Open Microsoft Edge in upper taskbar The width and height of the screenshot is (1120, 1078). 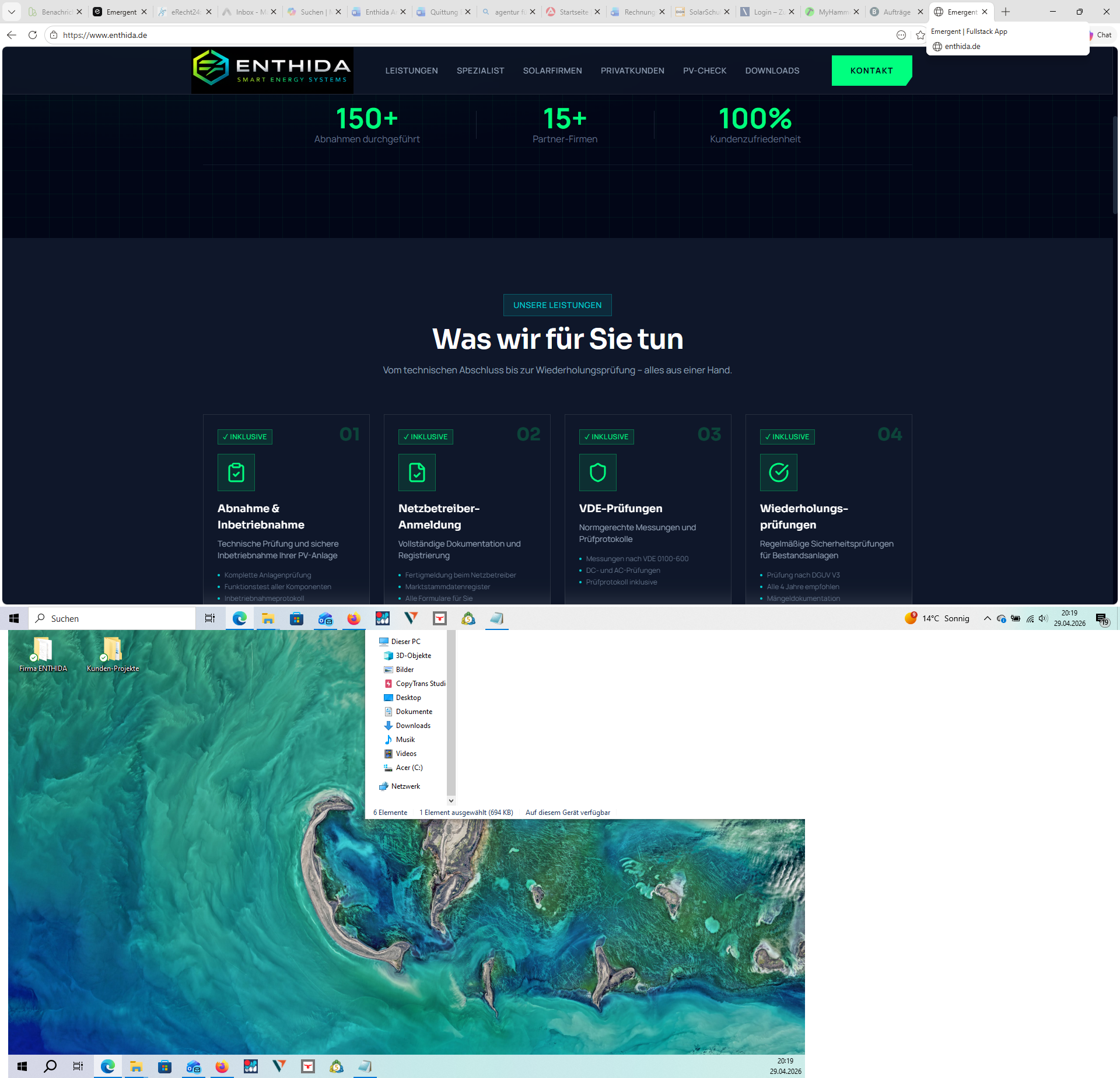click(x=239, y=618)
